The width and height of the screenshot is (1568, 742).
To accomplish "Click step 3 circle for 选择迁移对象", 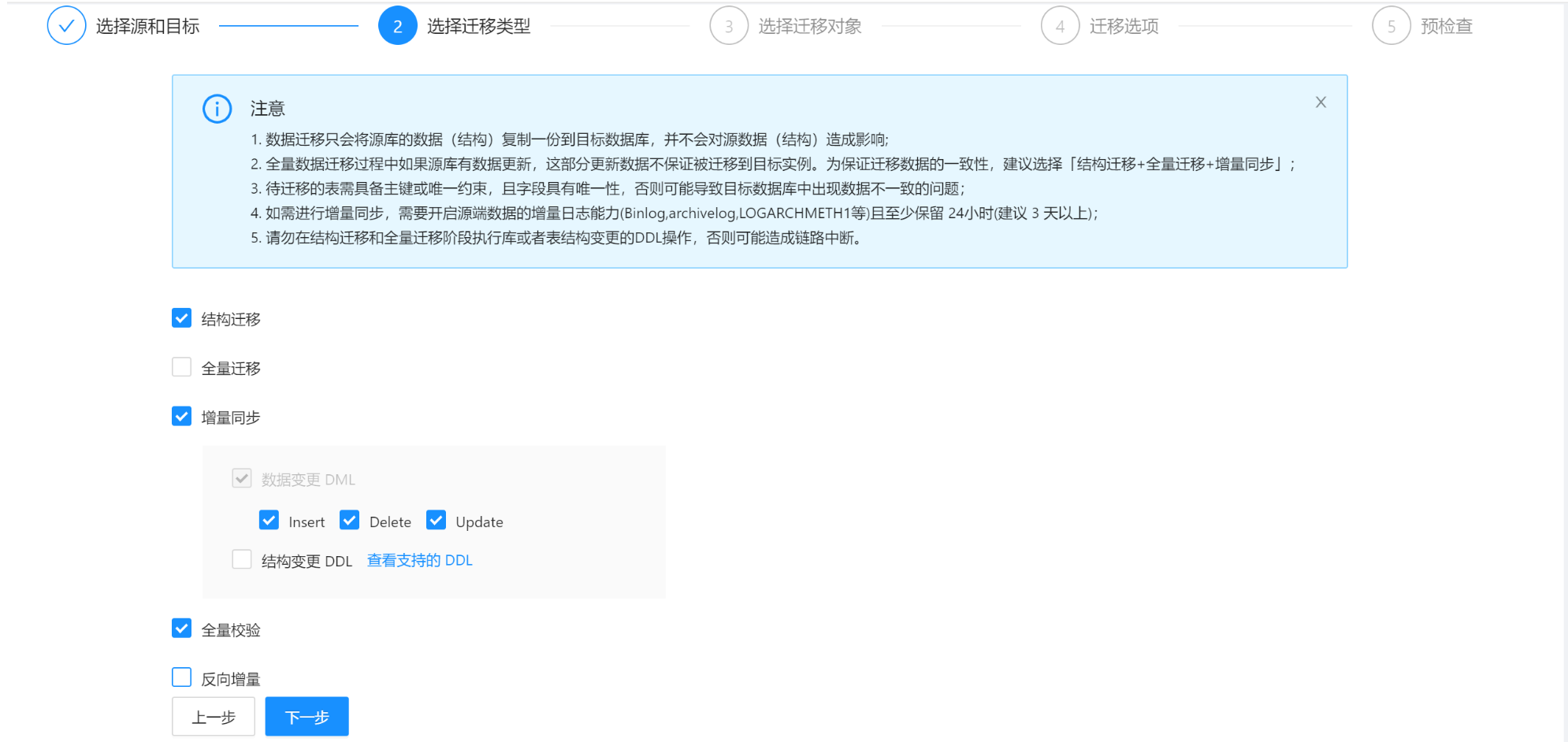I will point(729,26).
